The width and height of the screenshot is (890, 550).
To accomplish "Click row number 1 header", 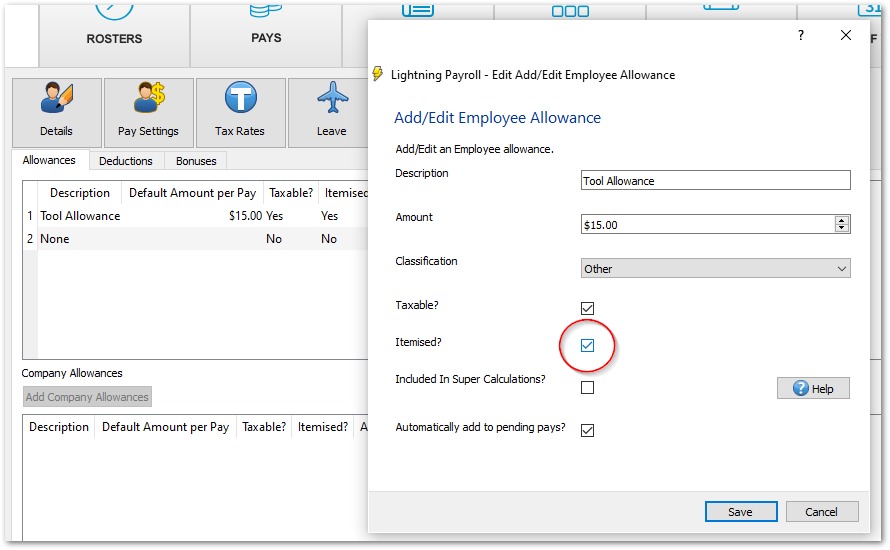I will (30, 216).
